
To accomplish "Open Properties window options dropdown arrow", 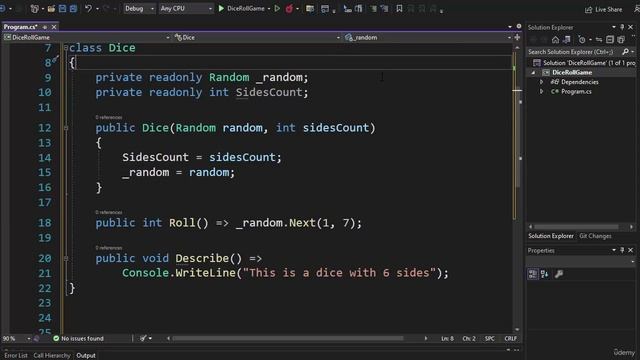I will [613, 250].
